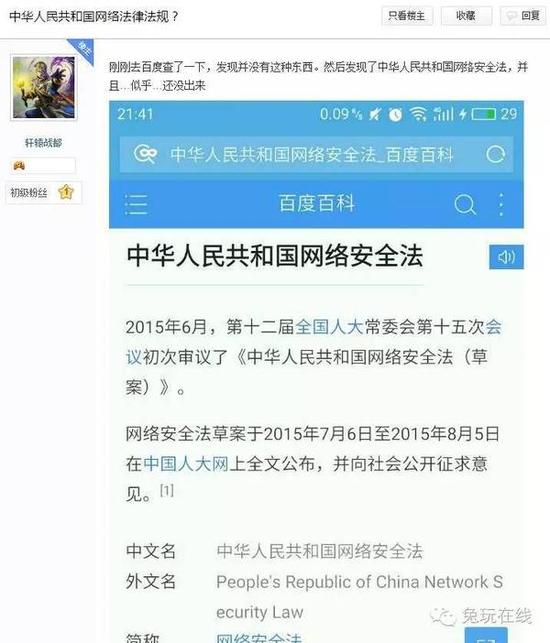
Task: Open the hamburger menu in 百度百科 header
Action: point(136,204)
